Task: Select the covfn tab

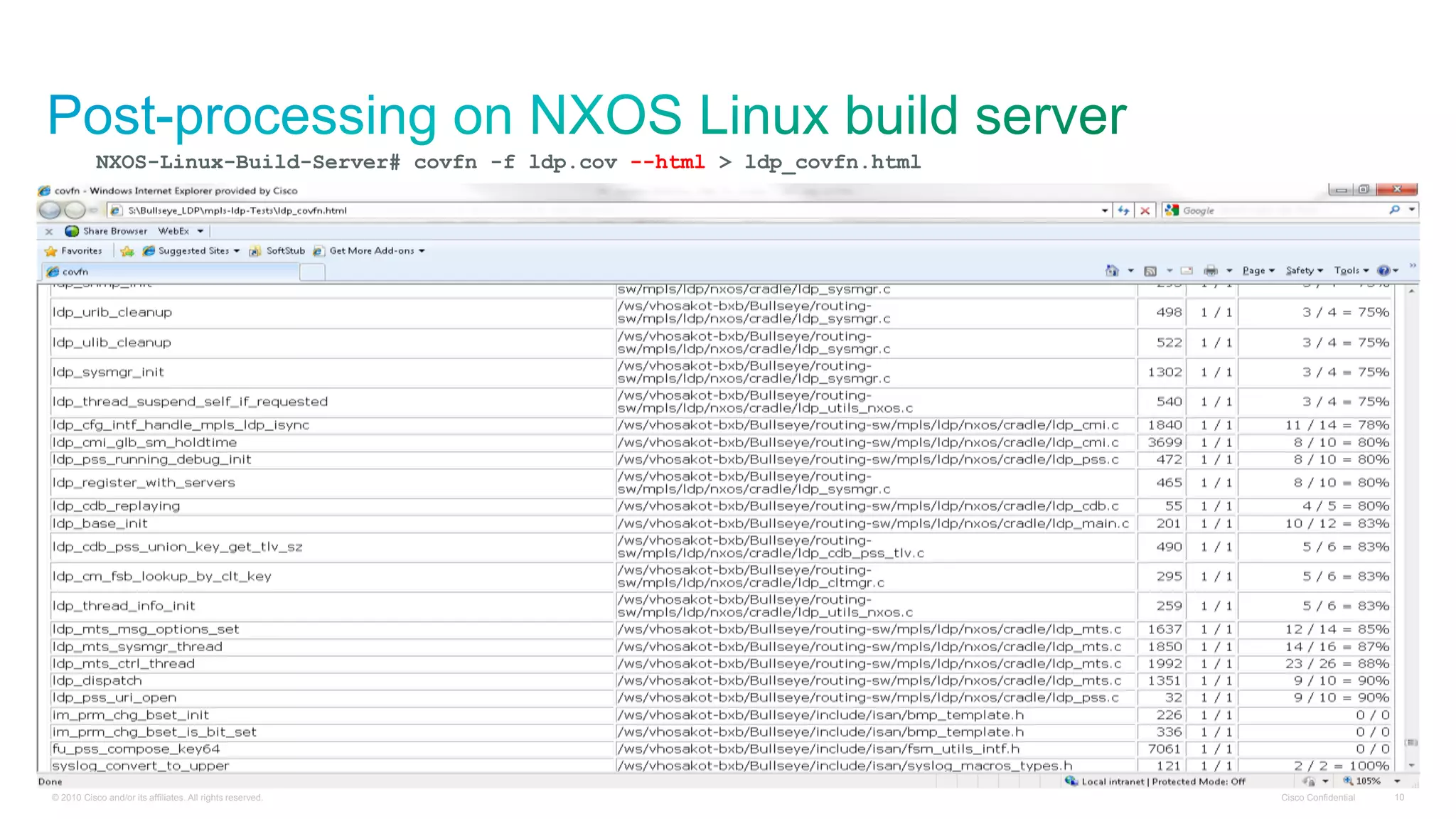Action: (171, 272)
